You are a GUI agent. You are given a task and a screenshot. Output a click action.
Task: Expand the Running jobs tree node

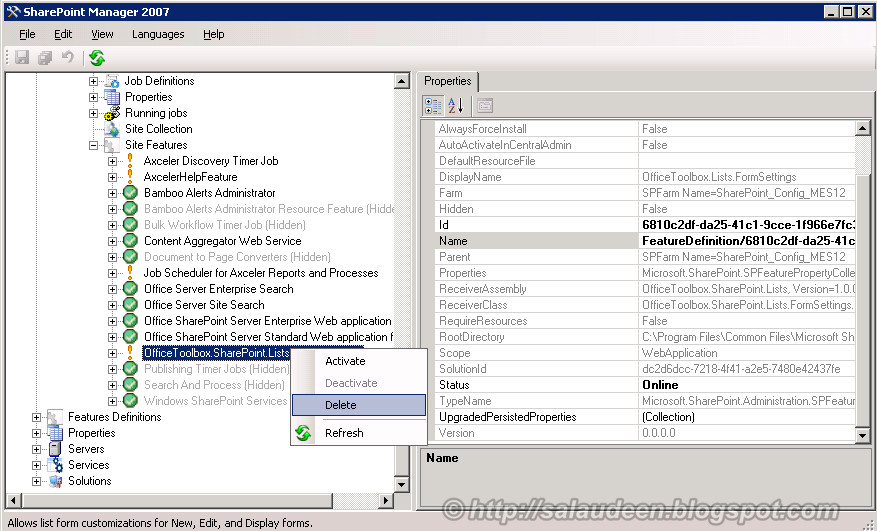tap(93, 113)
